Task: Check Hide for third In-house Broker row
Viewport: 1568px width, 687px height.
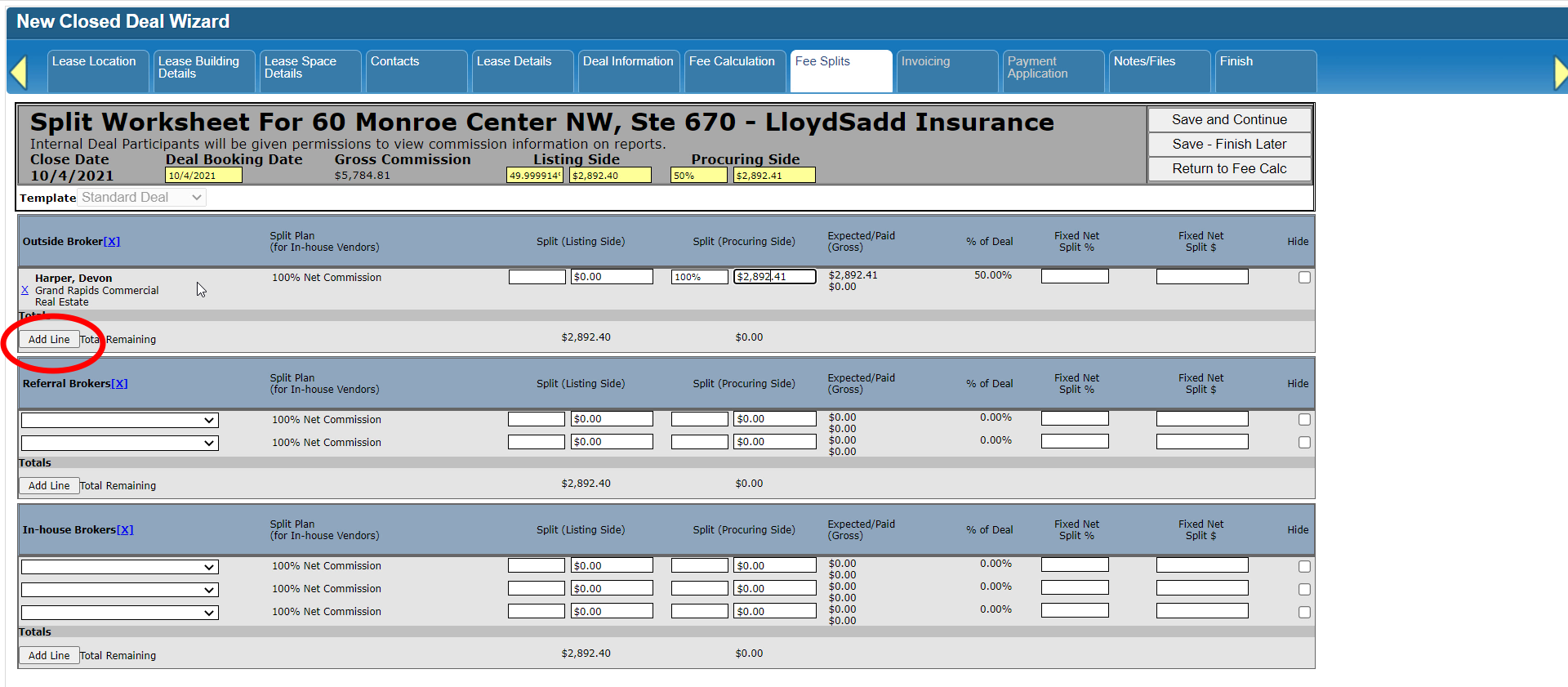Action: [x=1304, y=613]
